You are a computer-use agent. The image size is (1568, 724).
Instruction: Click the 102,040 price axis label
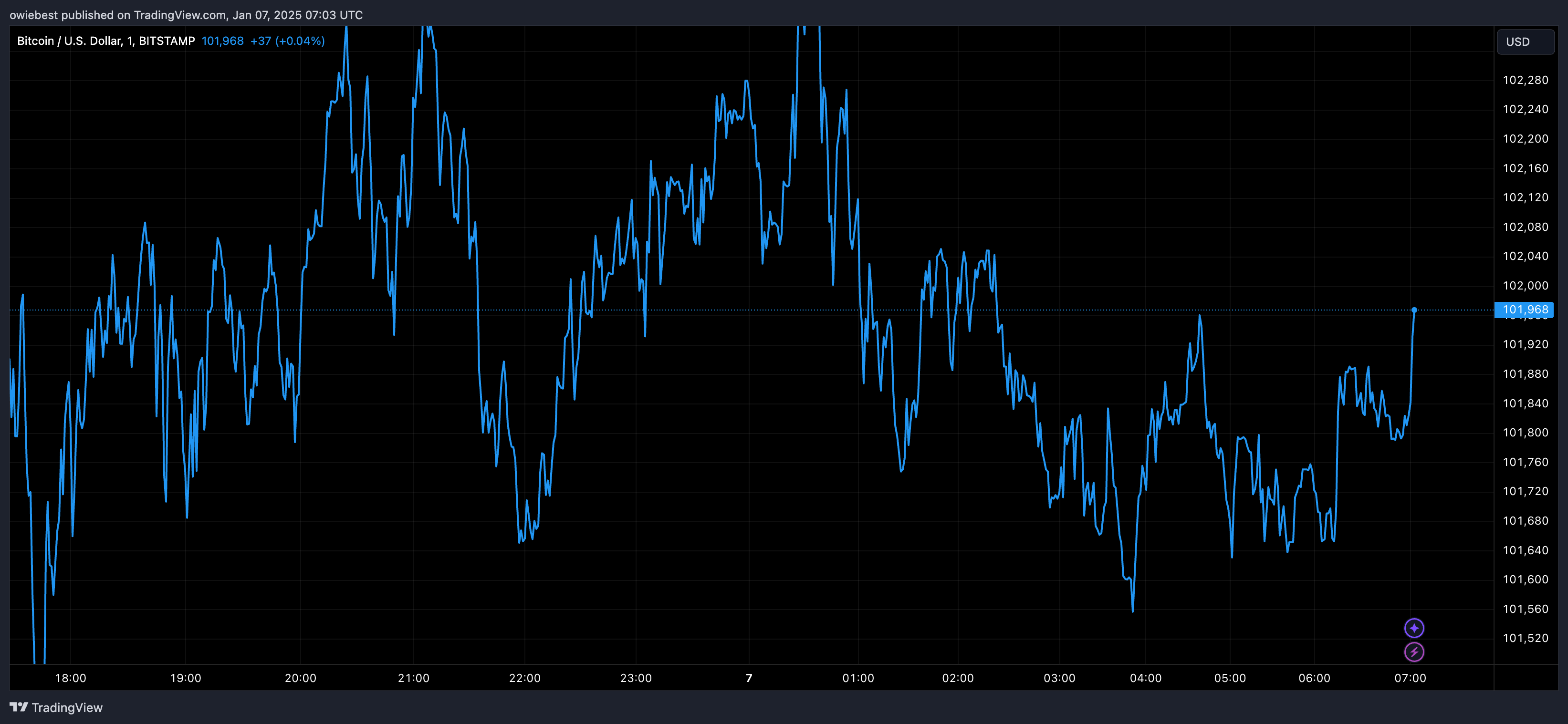tap(1526, 256)
